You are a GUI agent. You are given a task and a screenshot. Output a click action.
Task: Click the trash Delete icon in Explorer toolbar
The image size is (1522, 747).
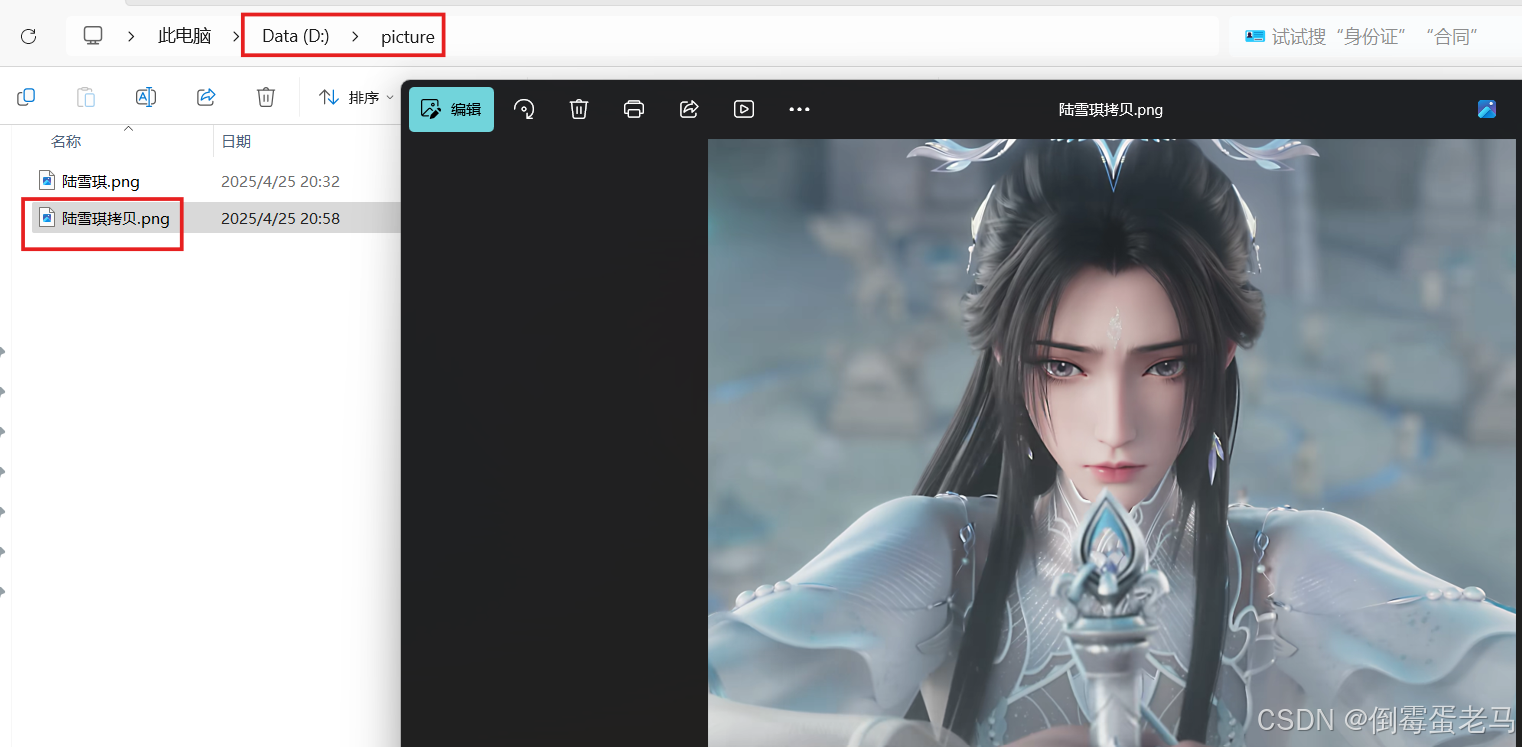coord(266,97)
